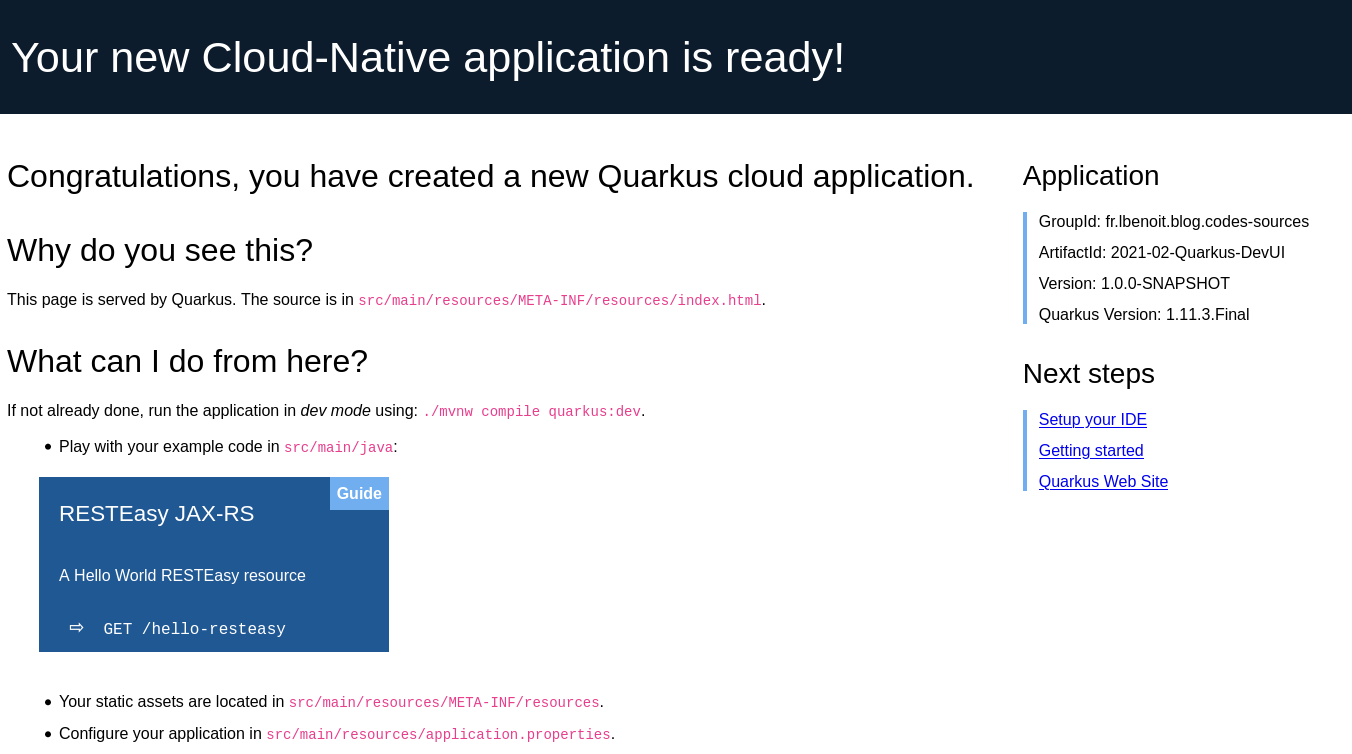Click the Congratulations headline text
The width and height of the screenshot is (1352, 754).
(x=490, y=176)
